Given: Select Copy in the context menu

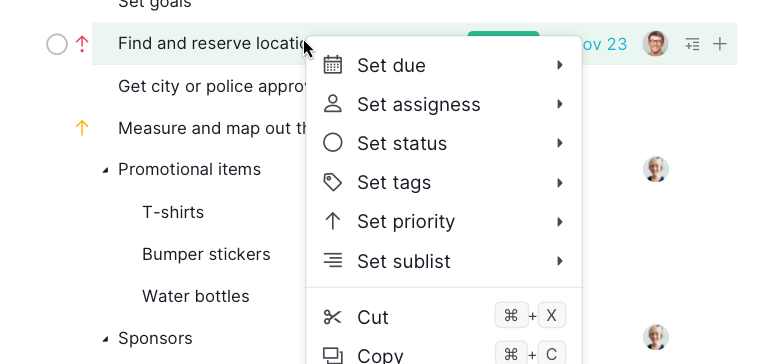Looking at the screenshot, I should (444, 356).
